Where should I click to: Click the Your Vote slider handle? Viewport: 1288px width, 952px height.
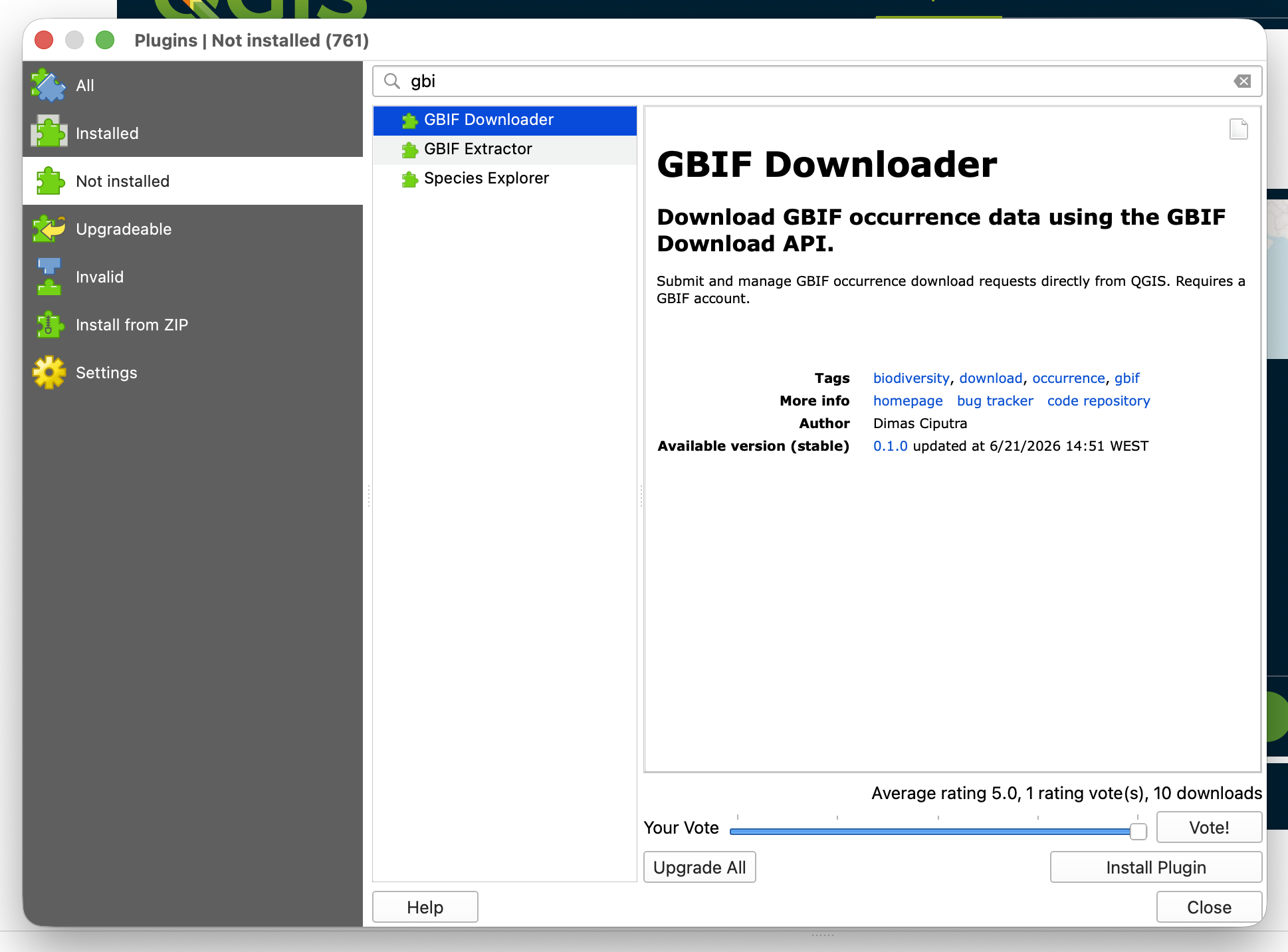[x=1138, y=831]
